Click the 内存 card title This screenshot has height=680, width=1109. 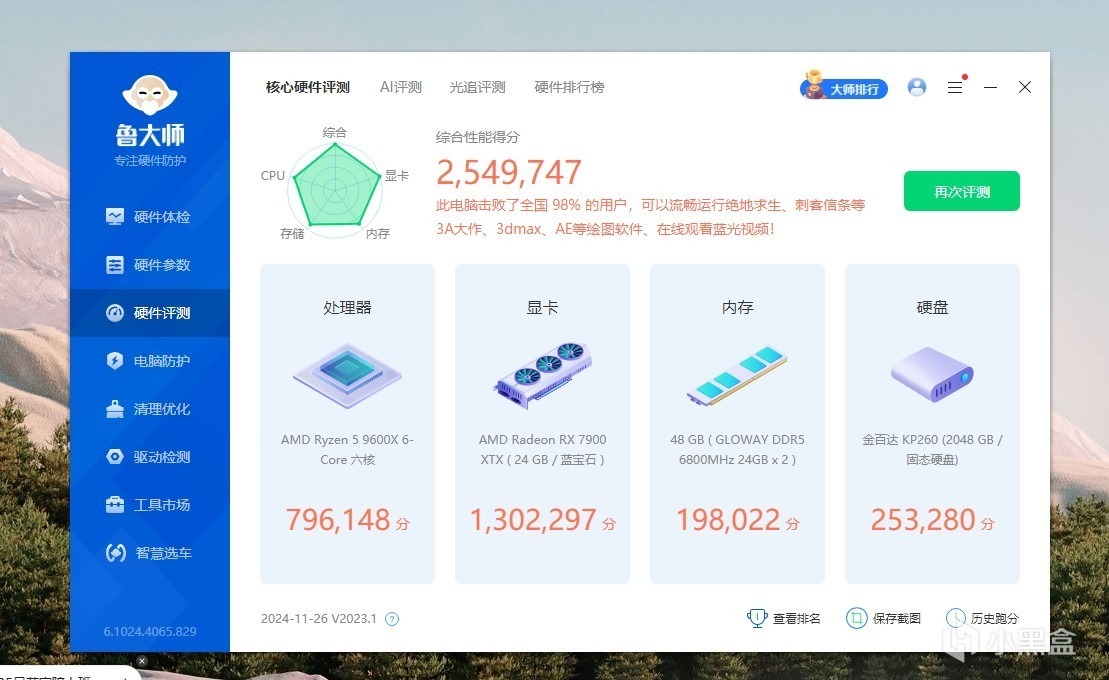tap(738, 308)
